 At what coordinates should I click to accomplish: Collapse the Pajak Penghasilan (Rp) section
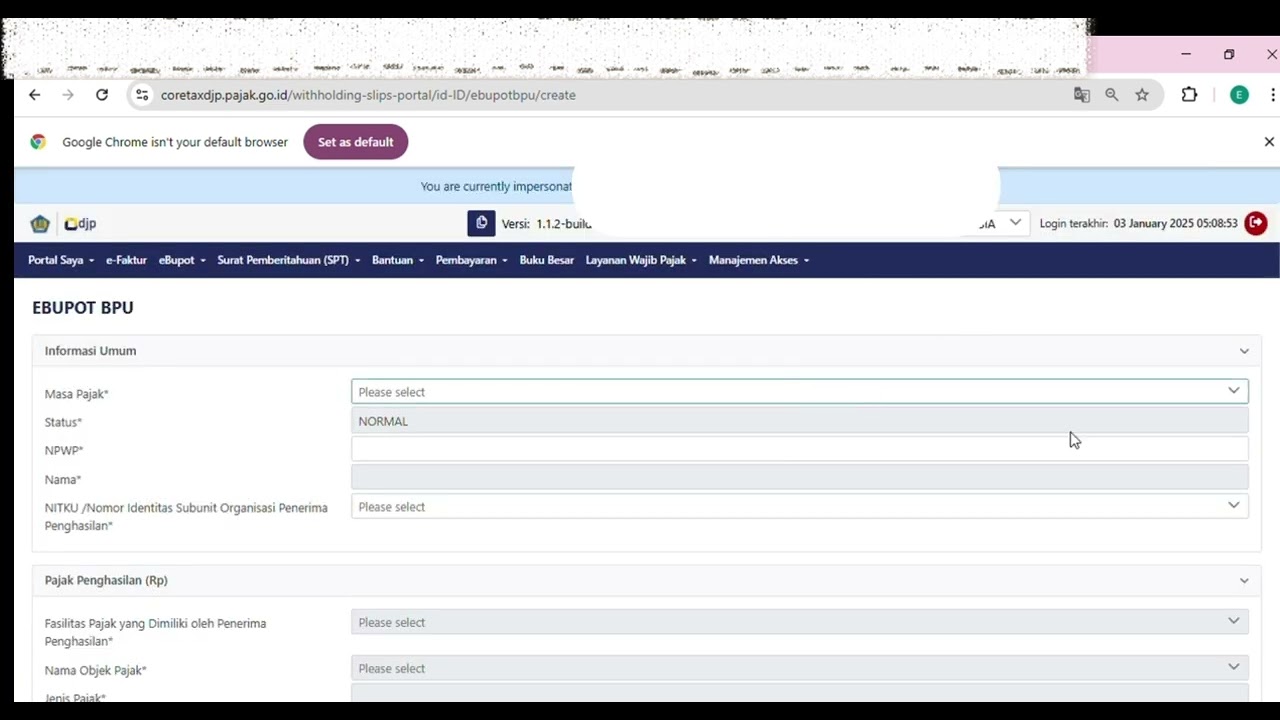(1244, 580)
